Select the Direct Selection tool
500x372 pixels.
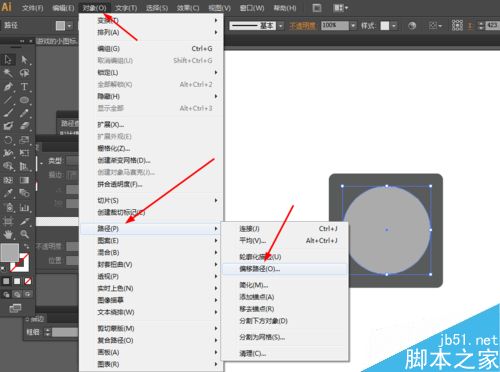click(24, 60)
